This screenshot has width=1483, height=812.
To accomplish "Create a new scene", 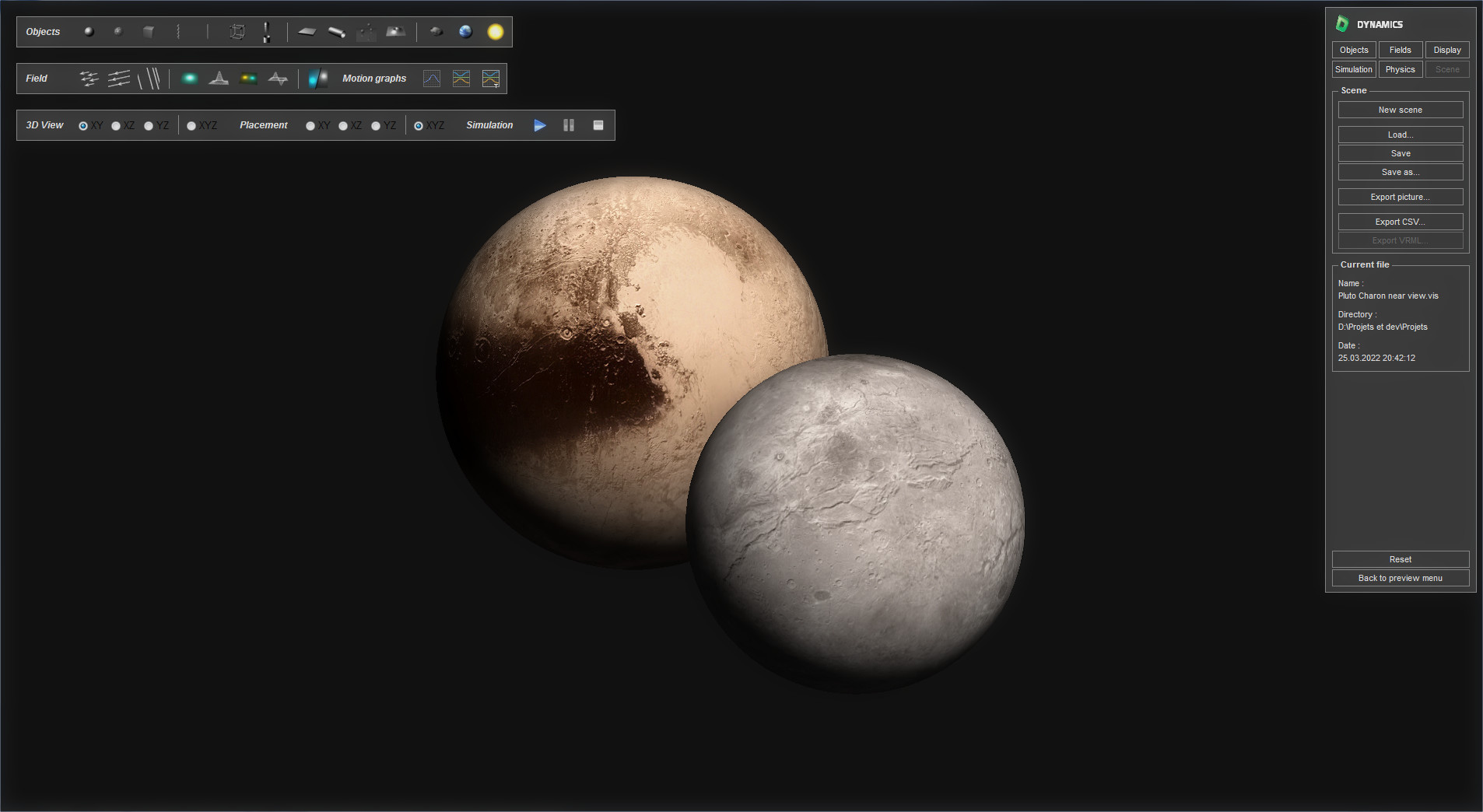I will point(1400,110).
